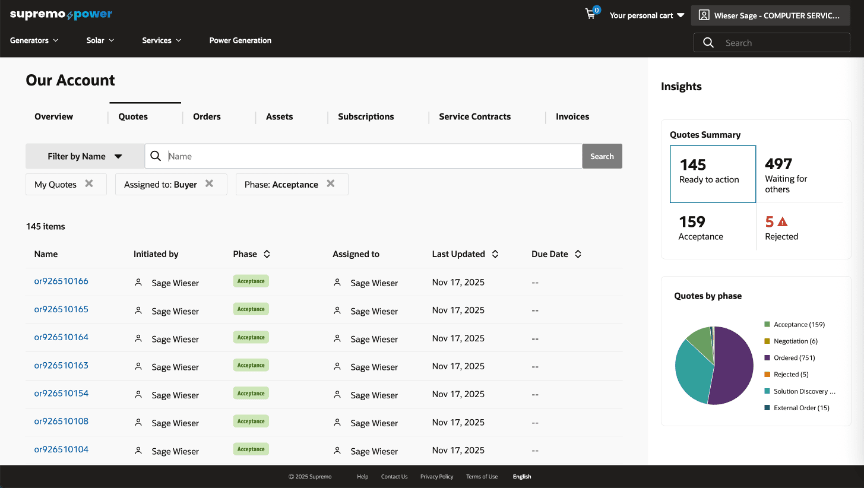The width and height of the screenshot is (864, 488).
Task: Click the red warning icon beside Rejected count
Action: (x=782, y=222)
